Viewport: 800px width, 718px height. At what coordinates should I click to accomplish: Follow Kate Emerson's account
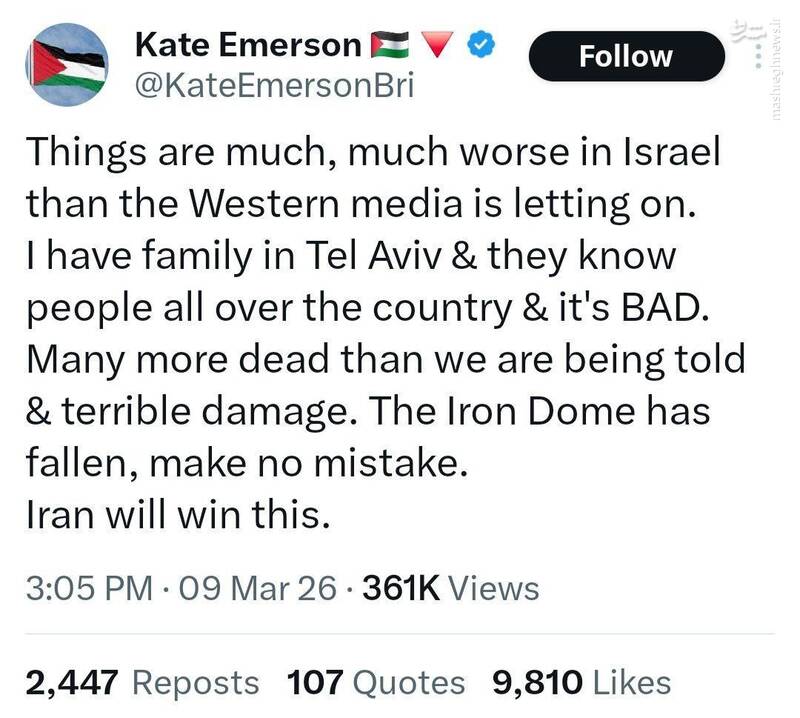[627, 56]
